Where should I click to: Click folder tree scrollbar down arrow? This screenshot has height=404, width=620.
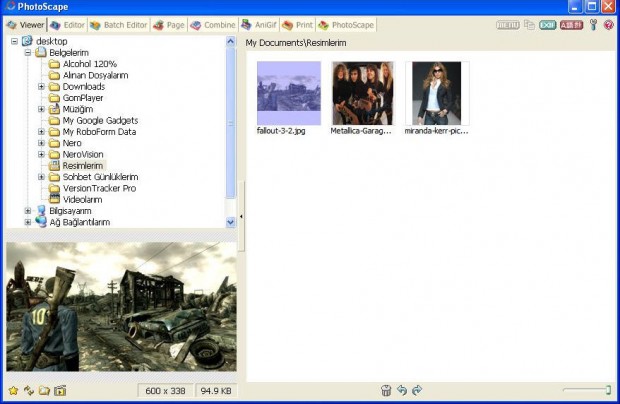[231, 223]
